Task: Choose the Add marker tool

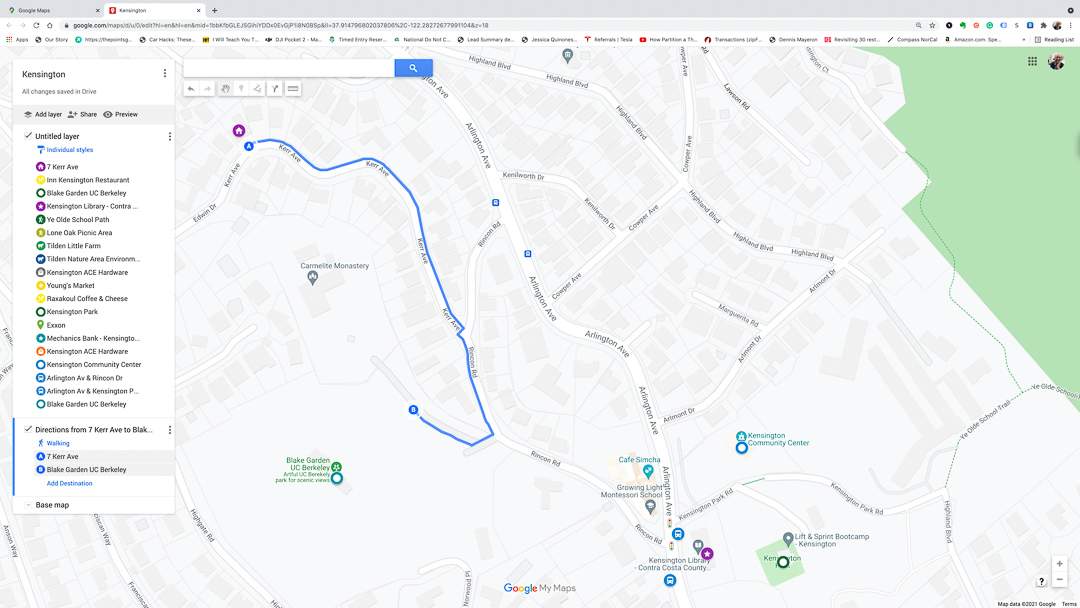Action: point(241,89)
